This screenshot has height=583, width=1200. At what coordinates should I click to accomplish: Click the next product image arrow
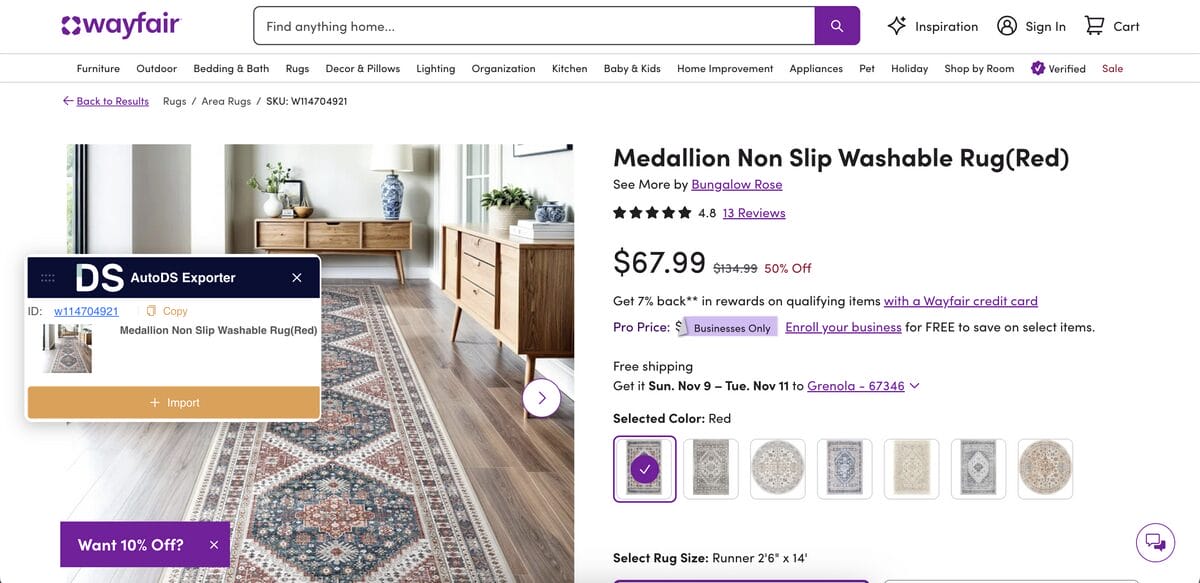tap(541, 397)
